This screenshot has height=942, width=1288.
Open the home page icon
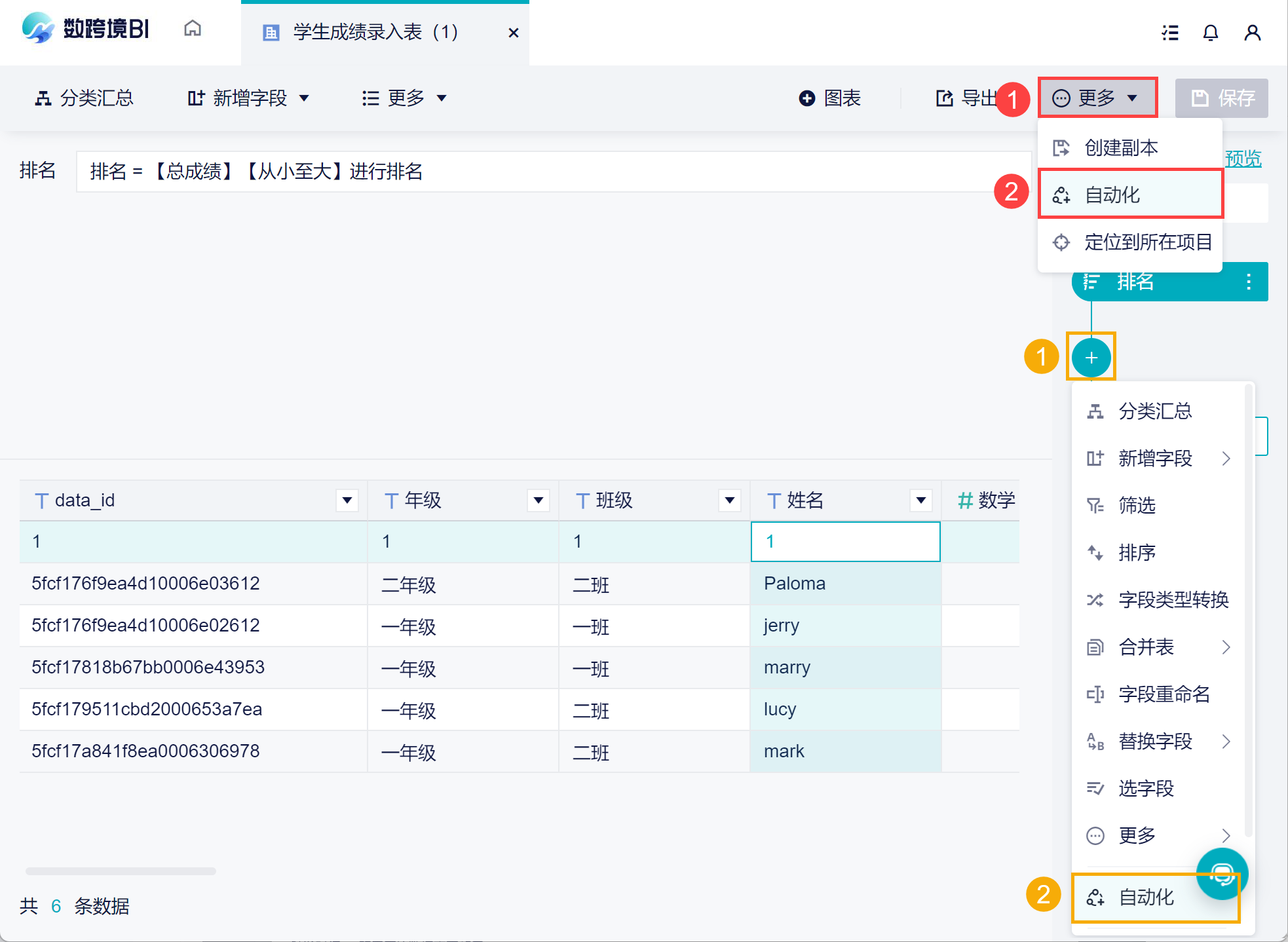(192, 29)
